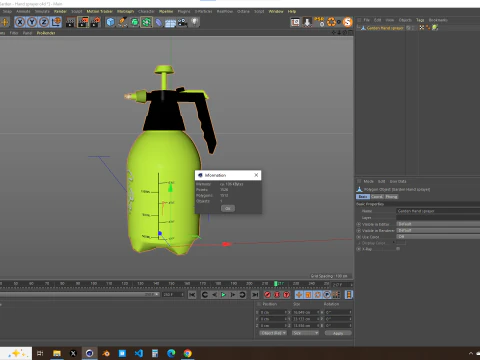The image size is (480, 360).
Task: Toggle the Y axis lock
Action: [32, 22]
